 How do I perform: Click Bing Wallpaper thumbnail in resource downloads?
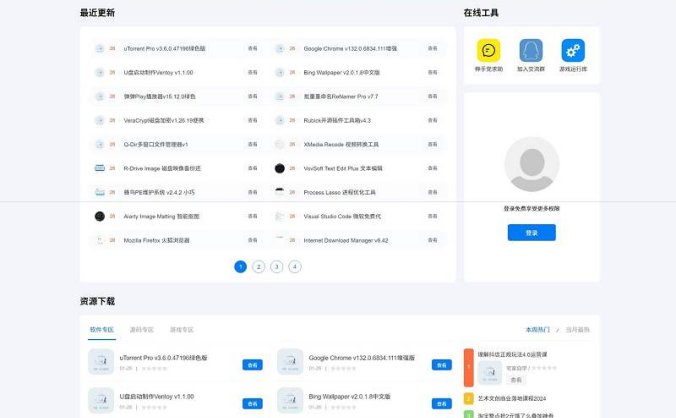pos(290,400)
